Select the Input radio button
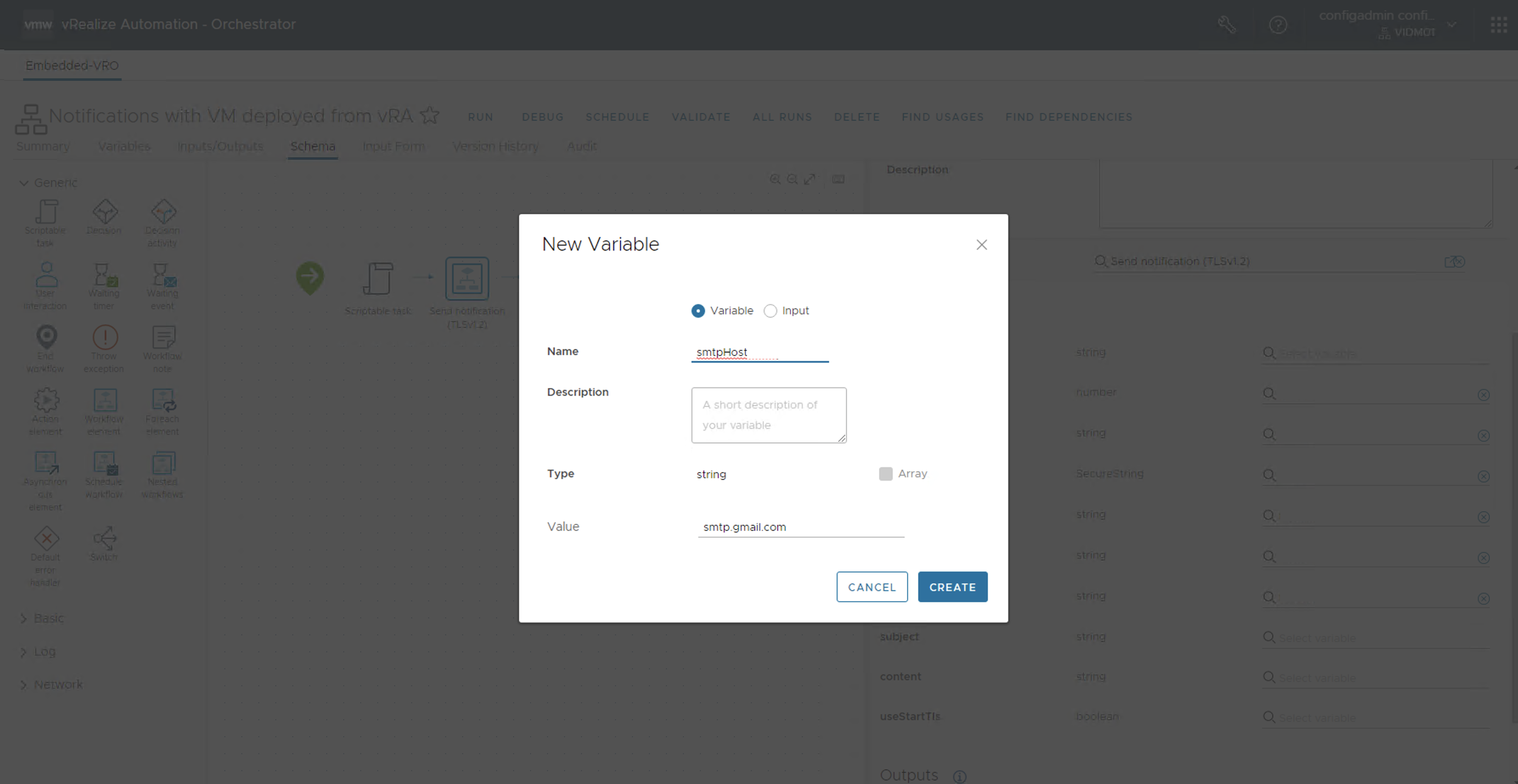This screenshot has width=1518, height=784. pos(770,311)
